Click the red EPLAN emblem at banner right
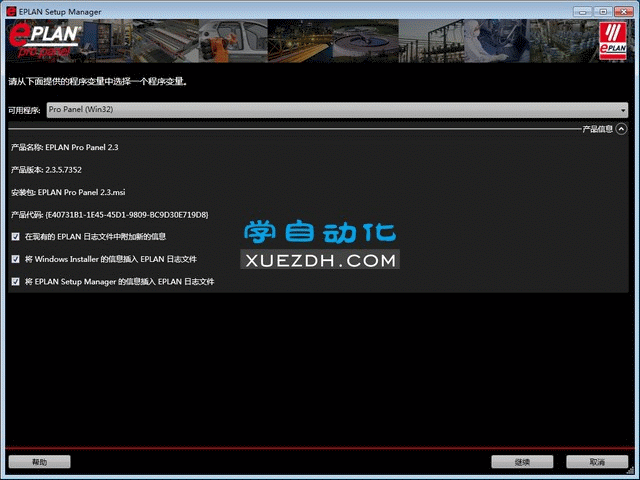This screenshot has height=480, width=640. coord(613,41)
